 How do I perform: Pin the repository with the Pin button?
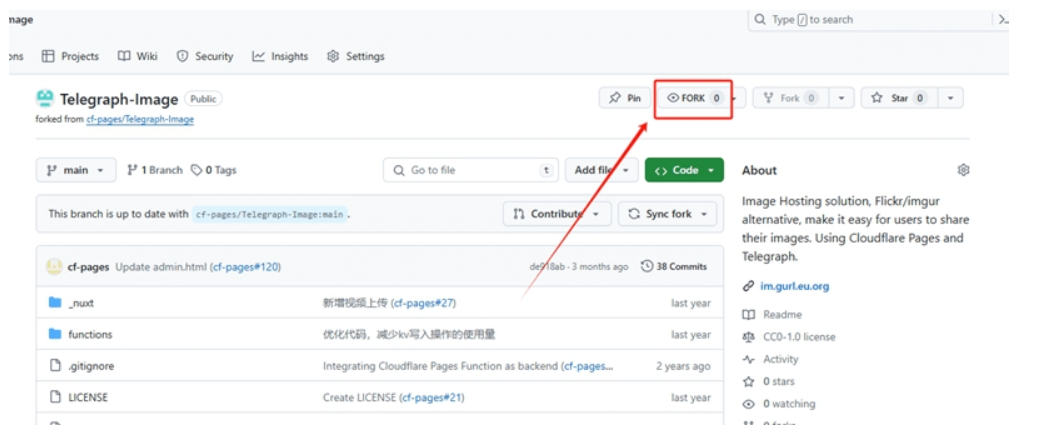(625, 98)
